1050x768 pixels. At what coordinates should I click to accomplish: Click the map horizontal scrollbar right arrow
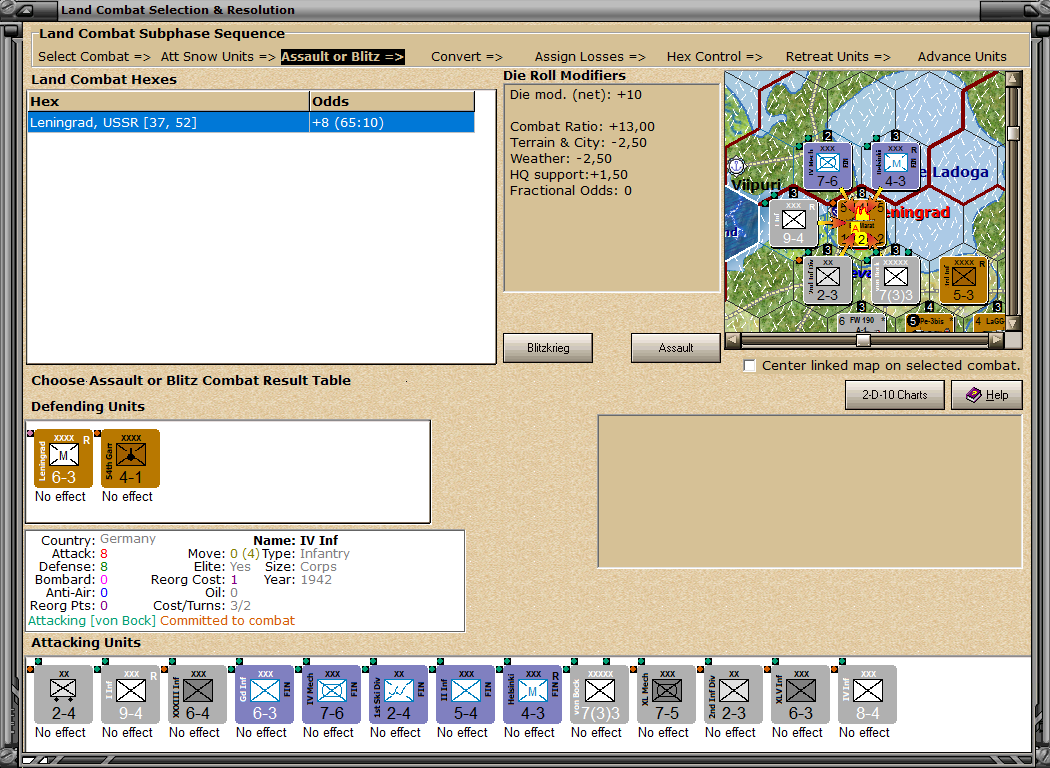(x=997, y=339)
